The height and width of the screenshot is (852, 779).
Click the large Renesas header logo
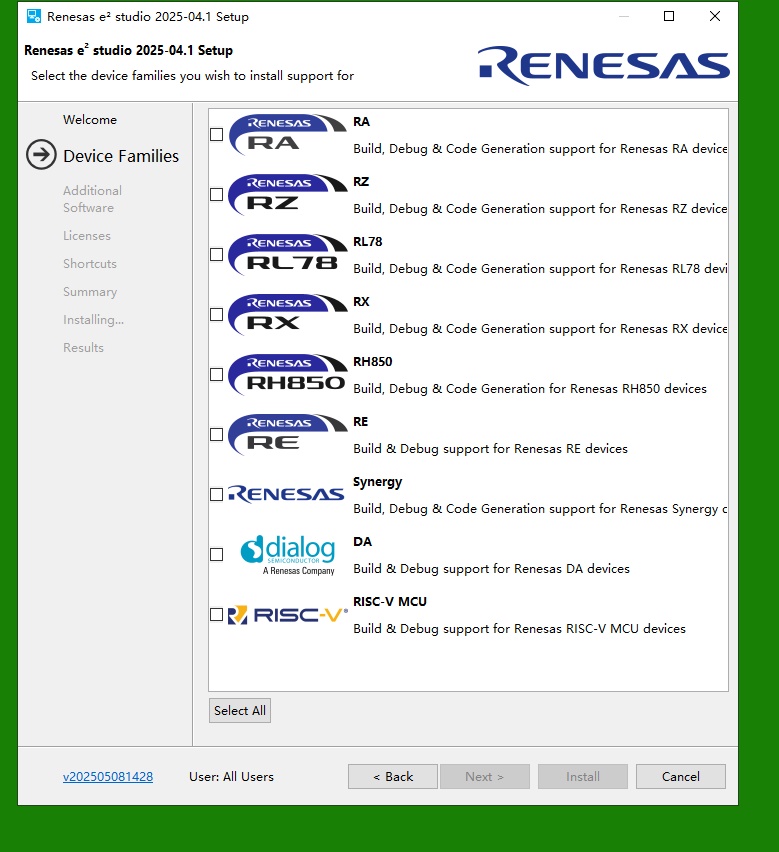604,66
